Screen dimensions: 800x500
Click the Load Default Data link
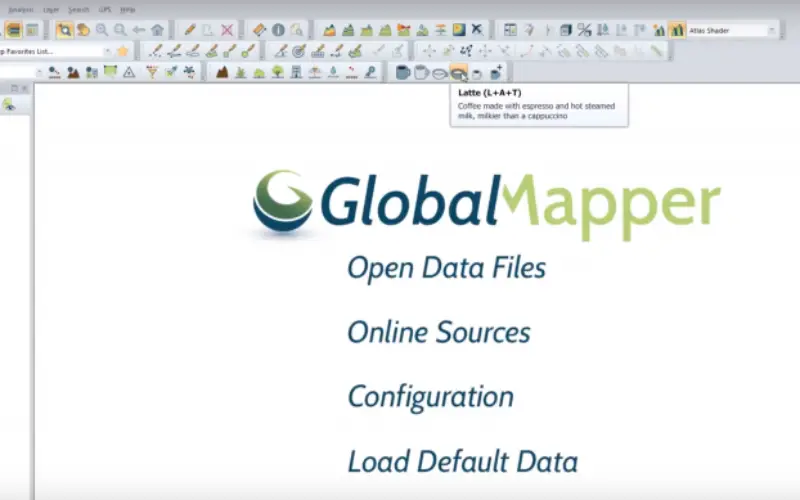click(x=463, y=461)
